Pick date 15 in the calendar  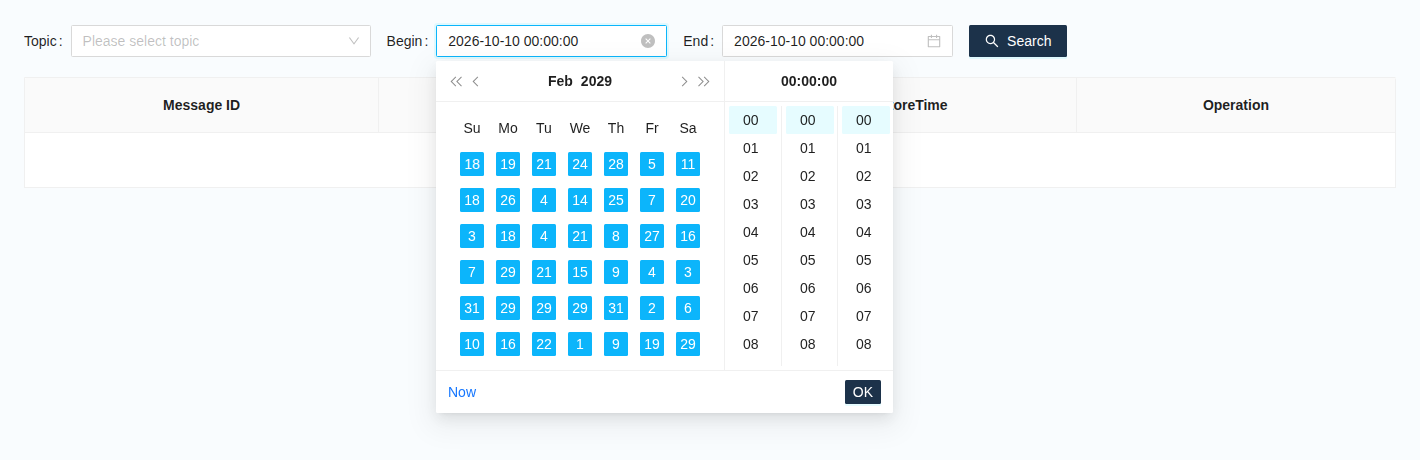[x=580, y=272]
